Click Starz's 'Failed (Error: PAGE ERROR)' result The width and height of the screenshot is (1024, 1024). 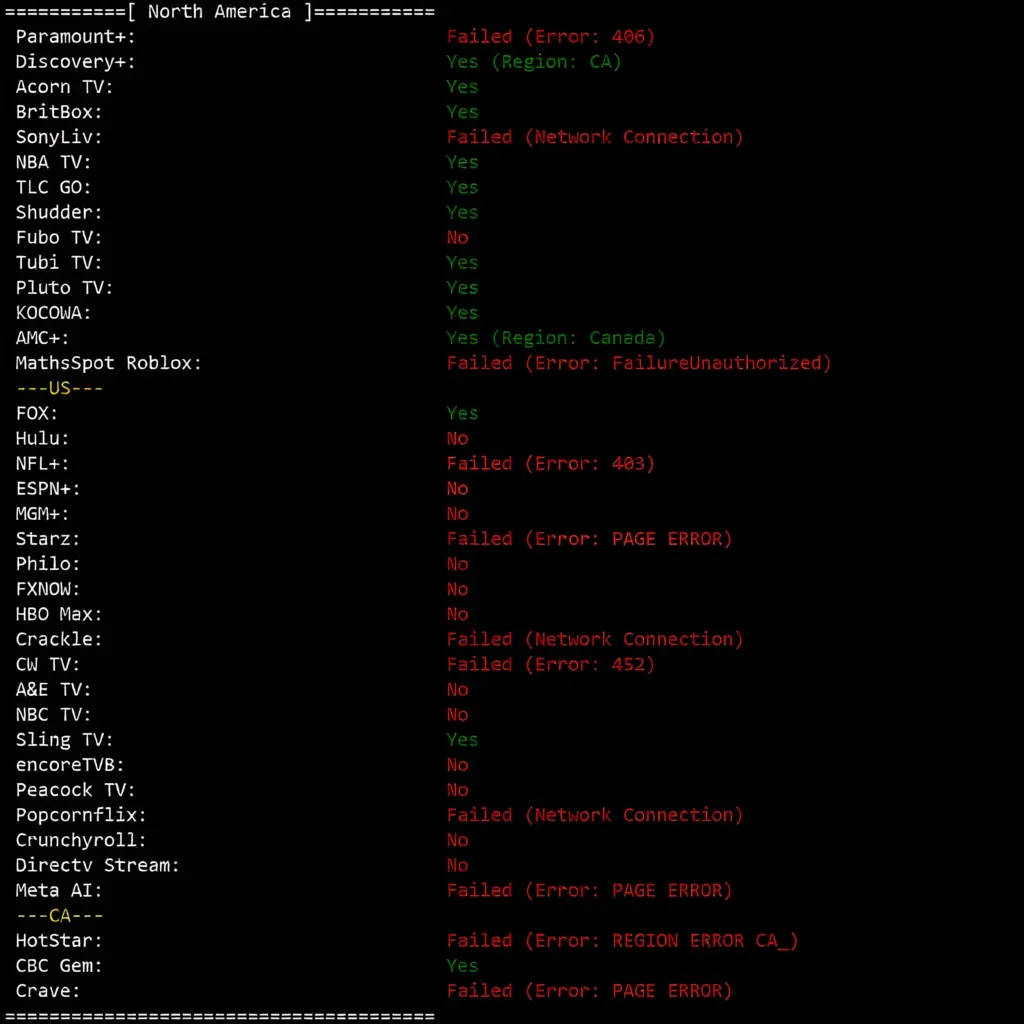pyautogui.click(x=589, y=539)
